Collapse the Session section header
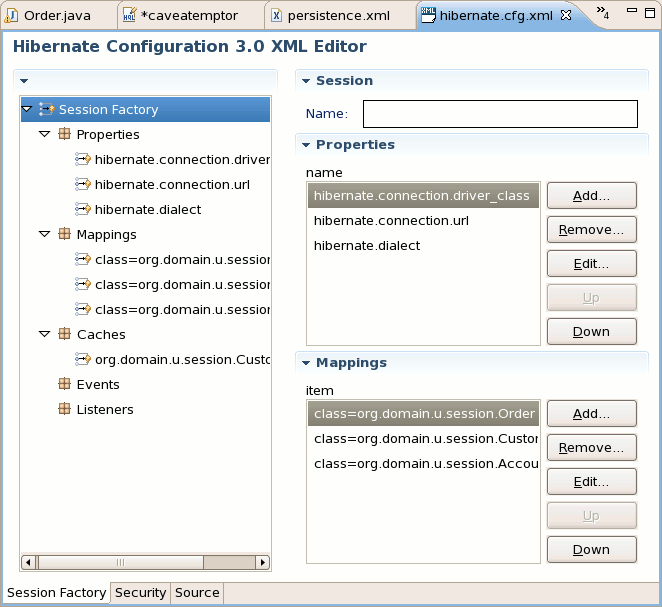 [306, 81]
